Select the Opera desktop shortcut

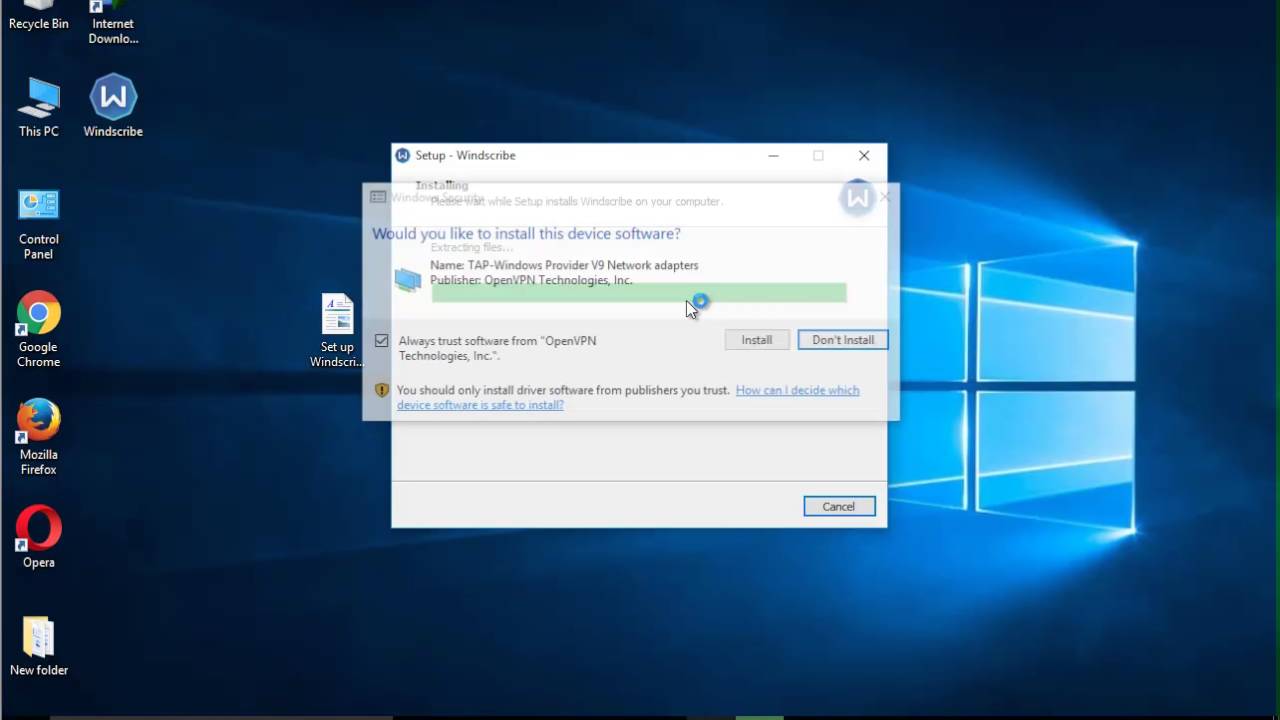coord(38,537)
